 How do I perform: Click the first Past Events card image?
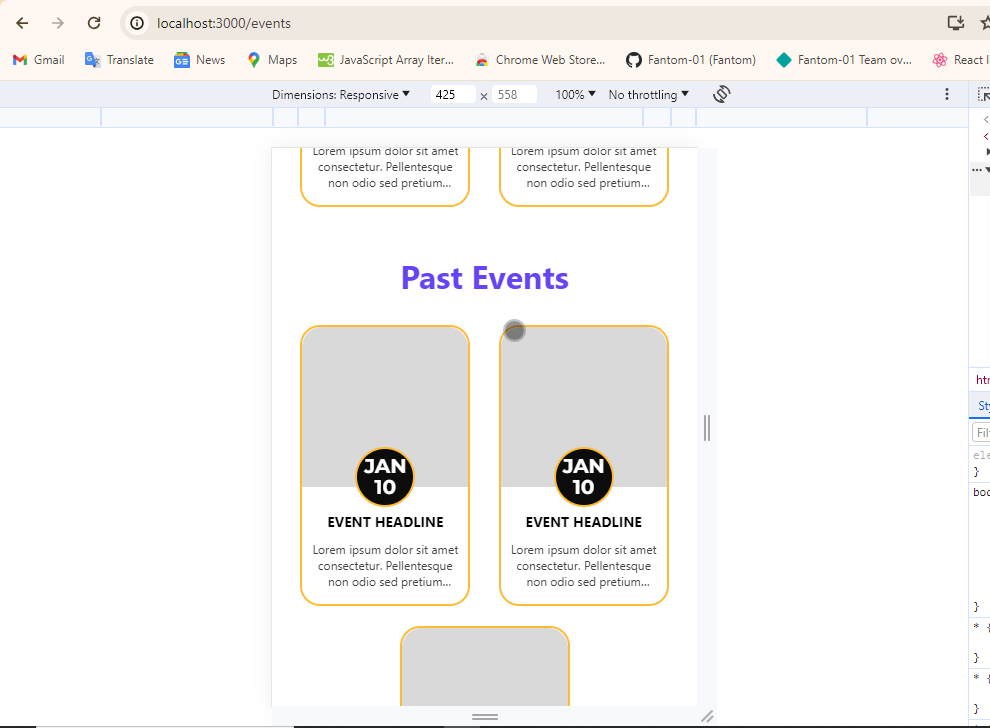[385, 407]
